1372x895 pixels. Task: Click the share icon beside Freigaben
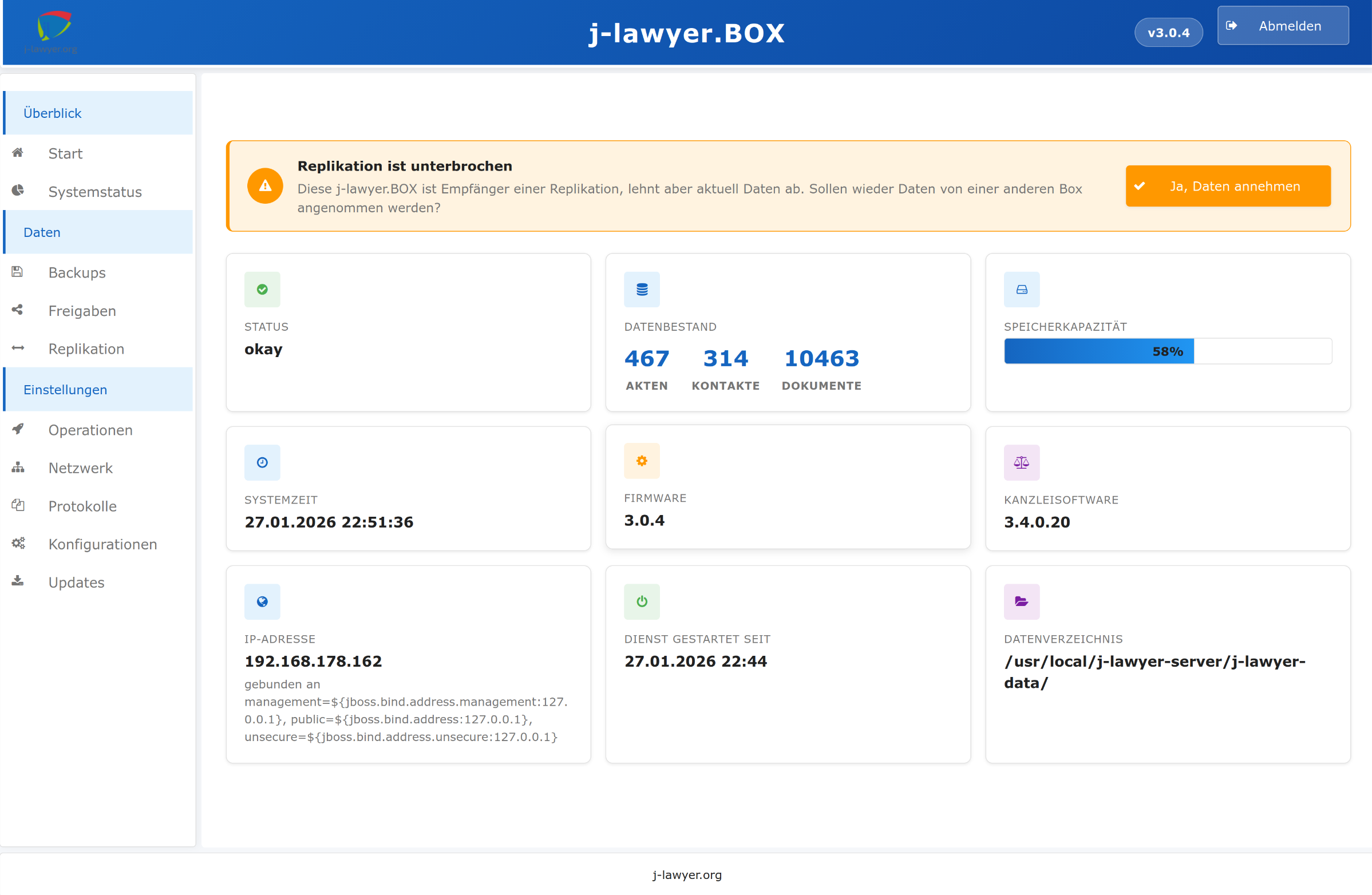coord(17,310)
